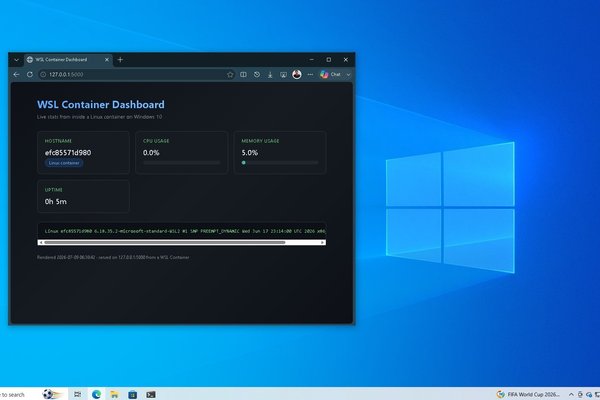
Task: Reload the dashboard page
Action: click(30, 74)
